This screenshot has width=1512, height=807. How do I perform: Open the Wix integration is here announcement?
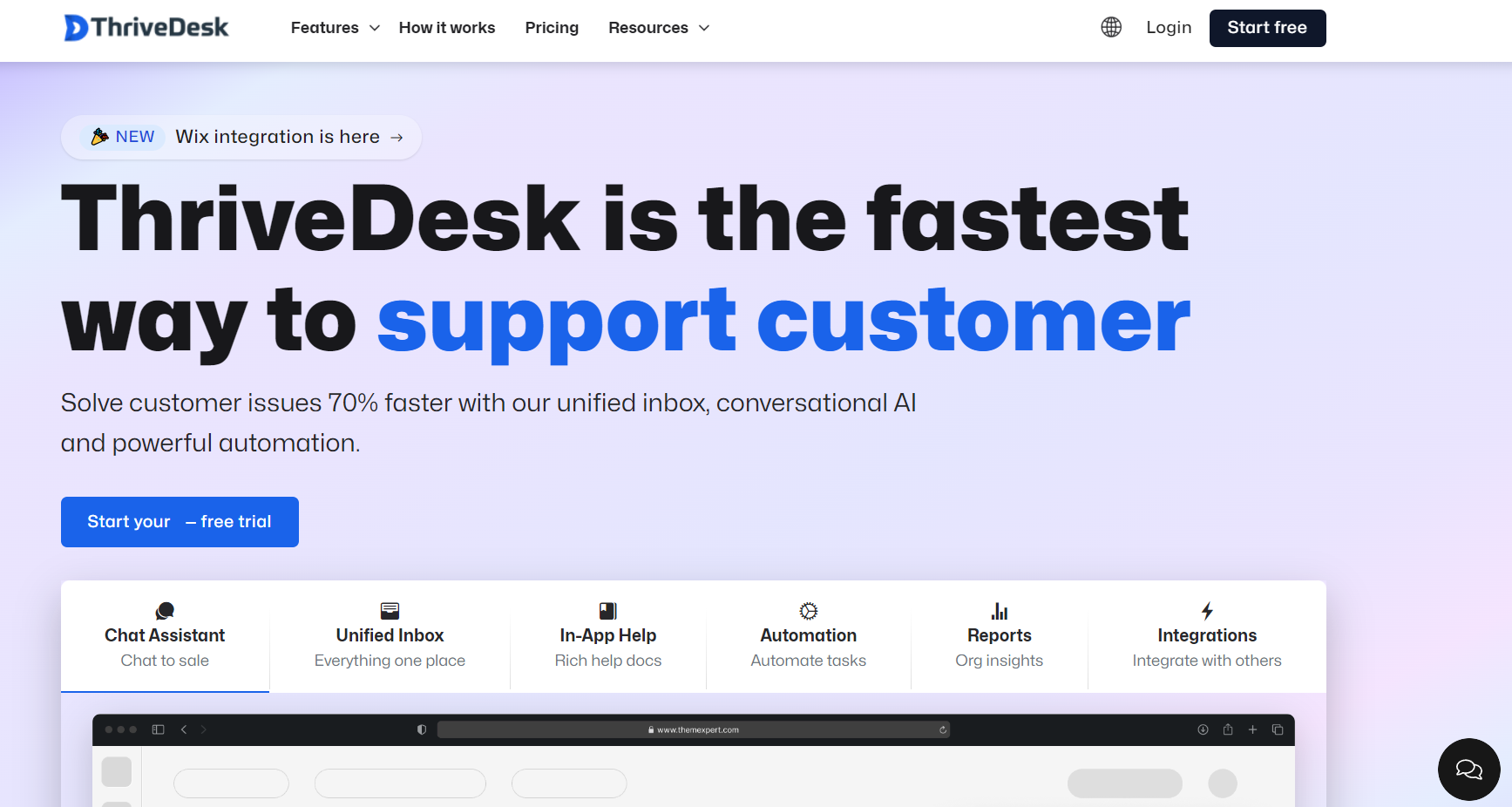241,138
